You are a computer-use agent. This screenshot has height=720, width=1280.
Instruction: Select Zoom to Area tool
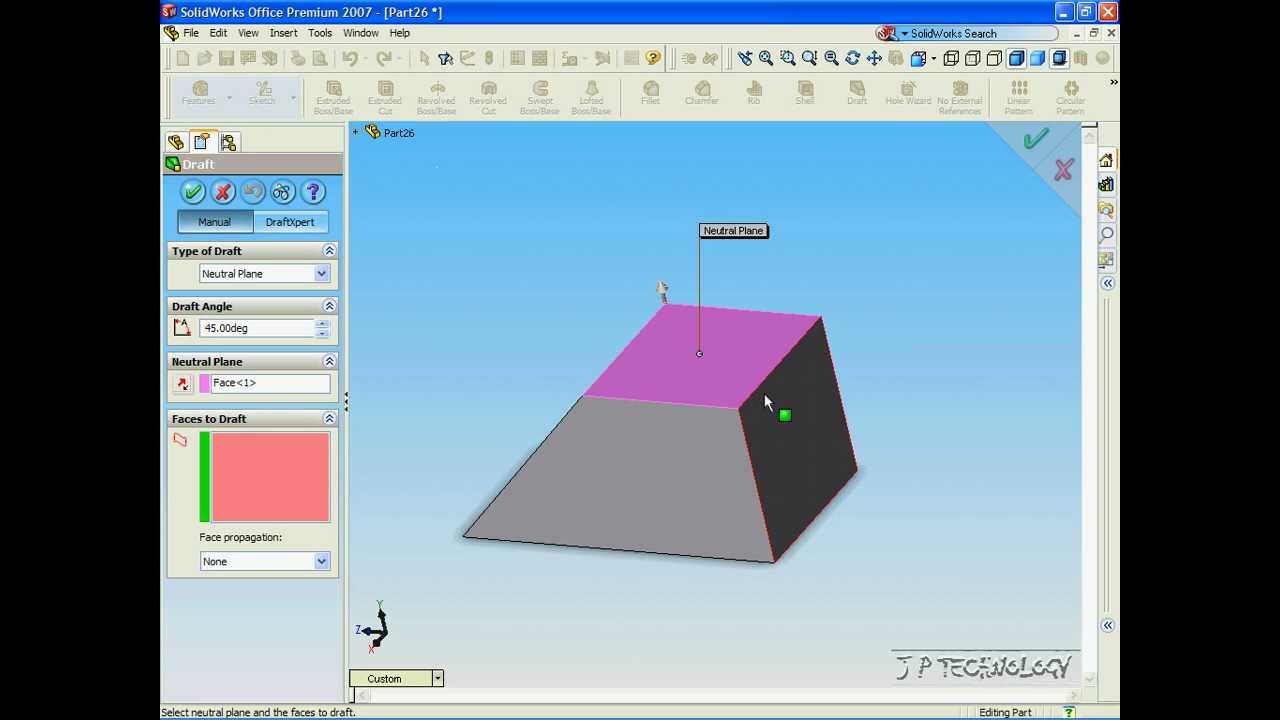point(788,58)
